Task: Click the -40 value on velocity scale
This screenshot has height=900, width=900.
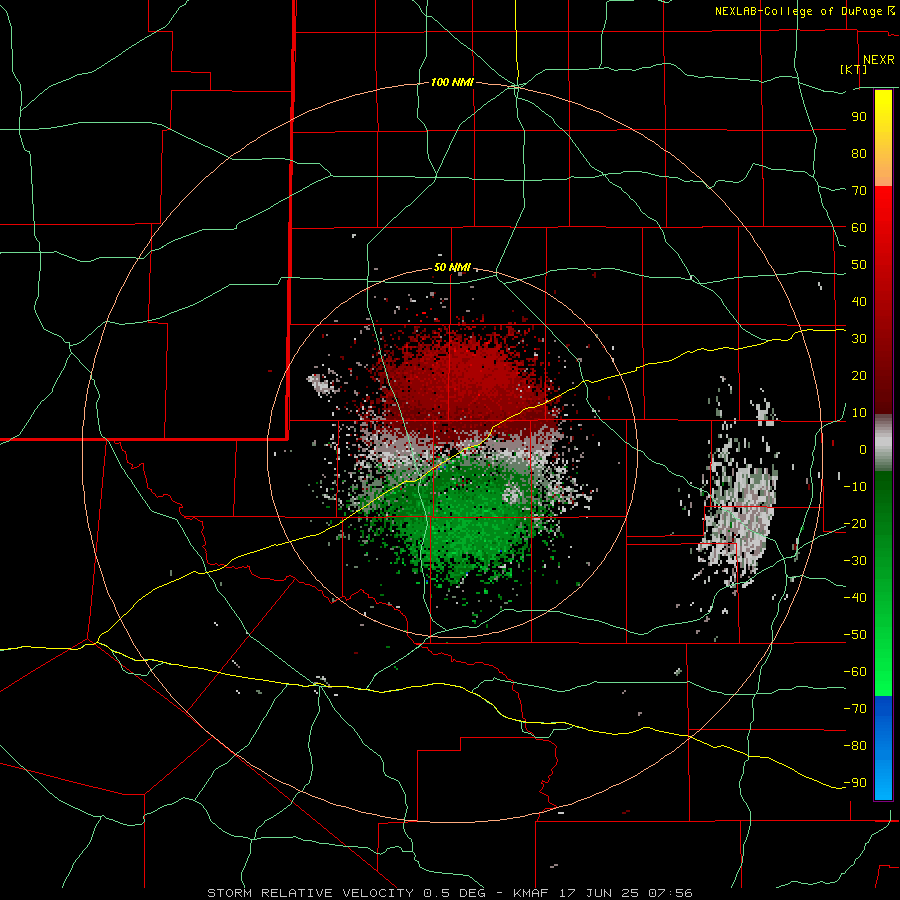Action: coord(855,598)
